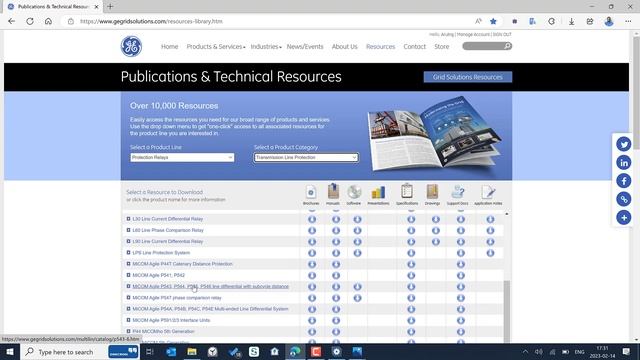Click Manage Account link

pyautogui.click(x=473, y=35)
